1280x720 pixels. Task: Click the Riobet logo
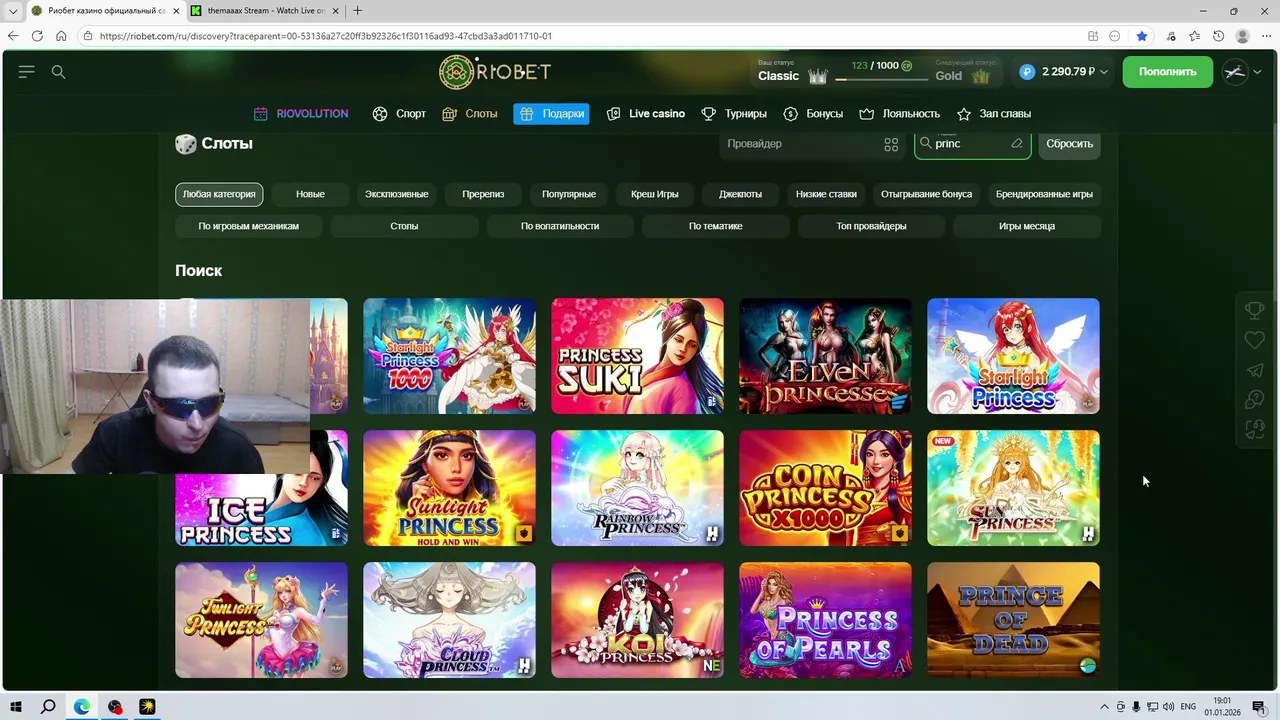(495, 72)
